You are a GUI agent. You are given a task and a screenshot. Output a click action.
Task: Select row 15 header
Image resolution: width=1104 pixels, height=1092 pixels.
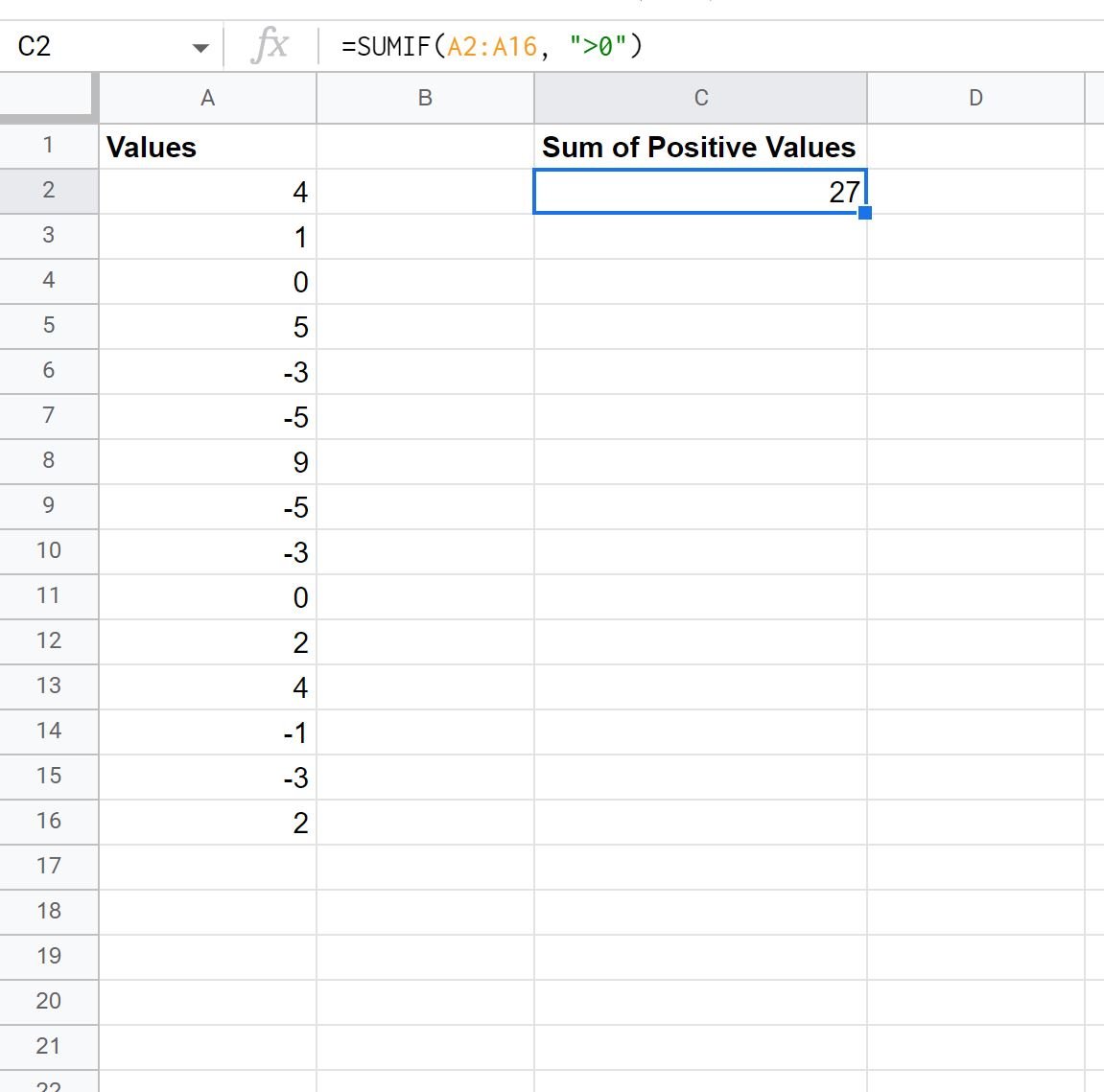pos(49,777)
